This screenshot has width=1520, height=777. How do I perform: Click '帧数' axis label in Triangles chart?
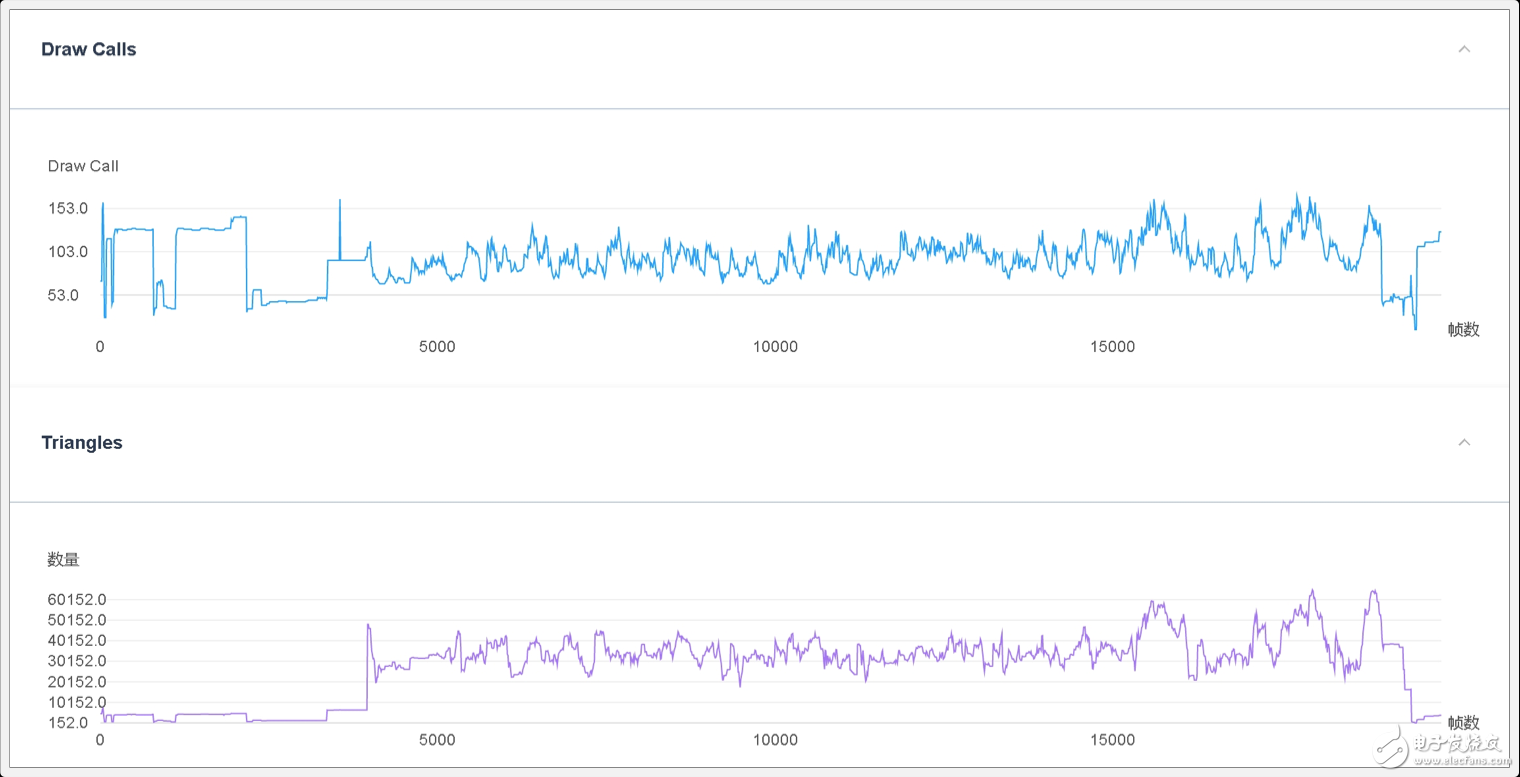1463,722
